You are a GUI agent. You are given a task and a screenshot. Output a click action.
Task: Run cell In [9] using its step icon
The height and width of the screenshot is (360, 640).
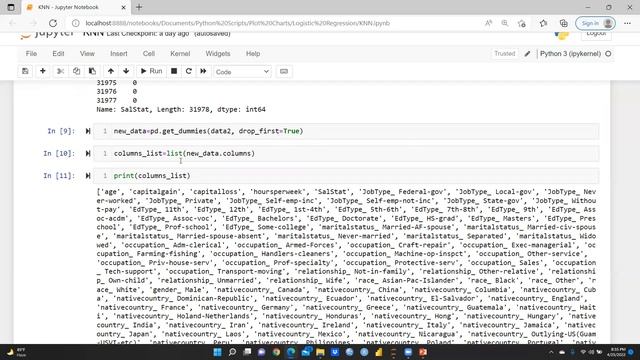click(88, 131)
